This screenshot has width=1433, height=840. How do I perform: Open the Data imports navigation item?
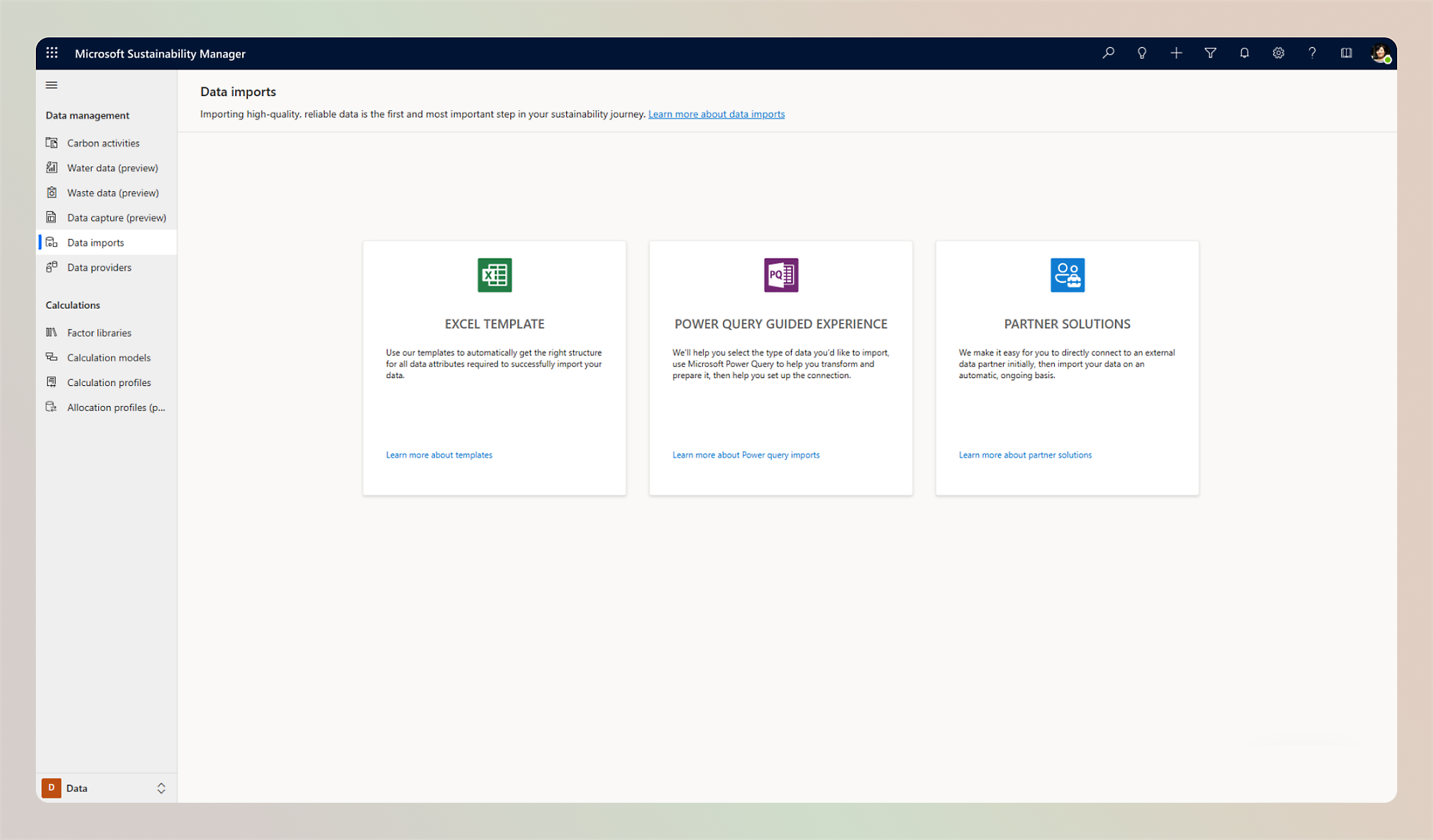[x=95, y=242]
